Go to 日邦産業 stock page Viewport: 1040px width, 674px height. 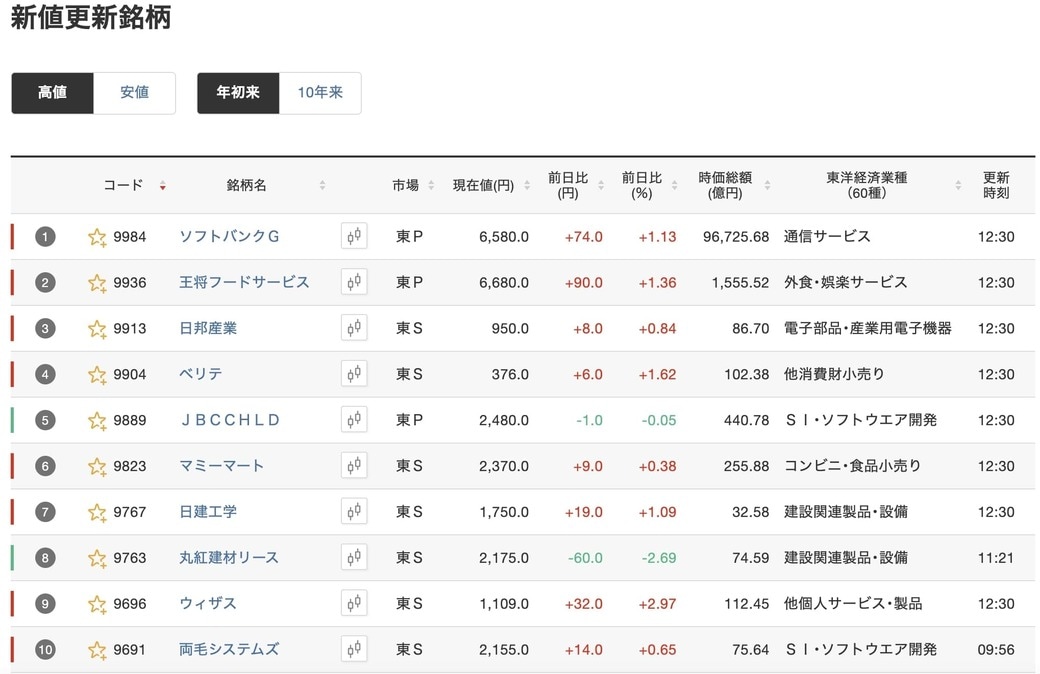point(208,328)
